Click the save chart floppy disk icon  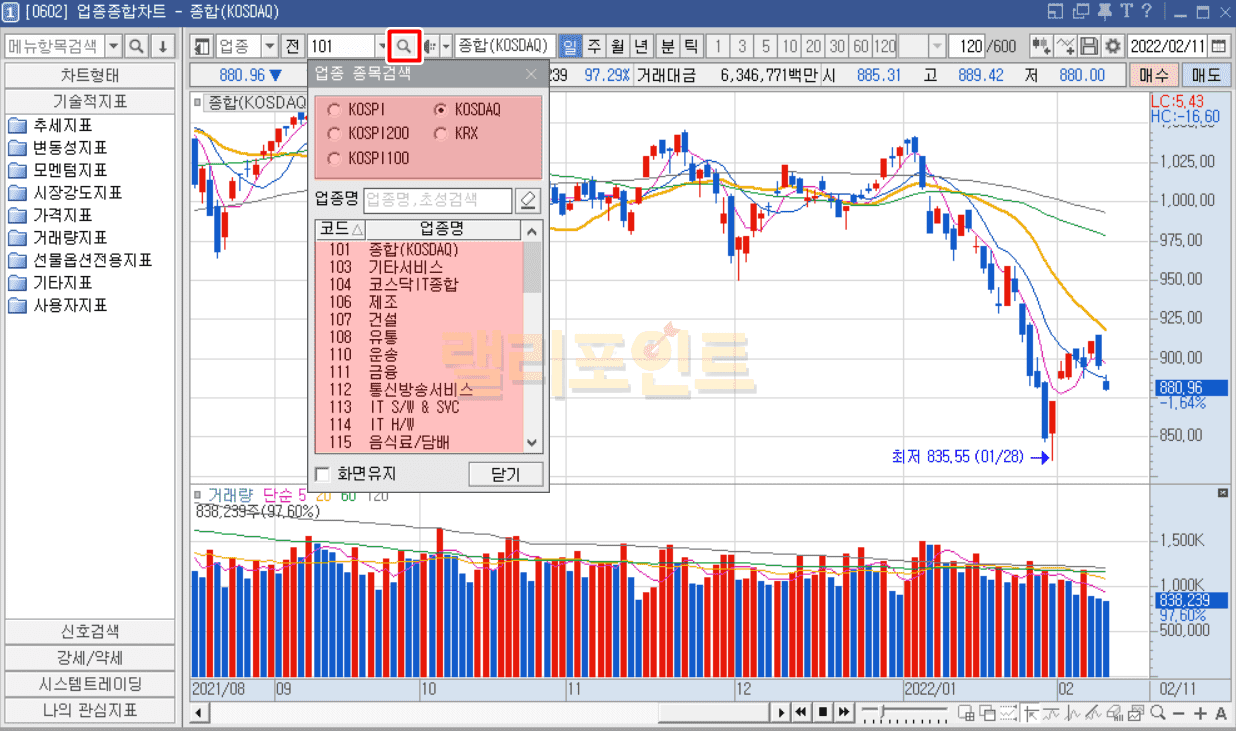pyautogui.click(x=1090, y=46)
